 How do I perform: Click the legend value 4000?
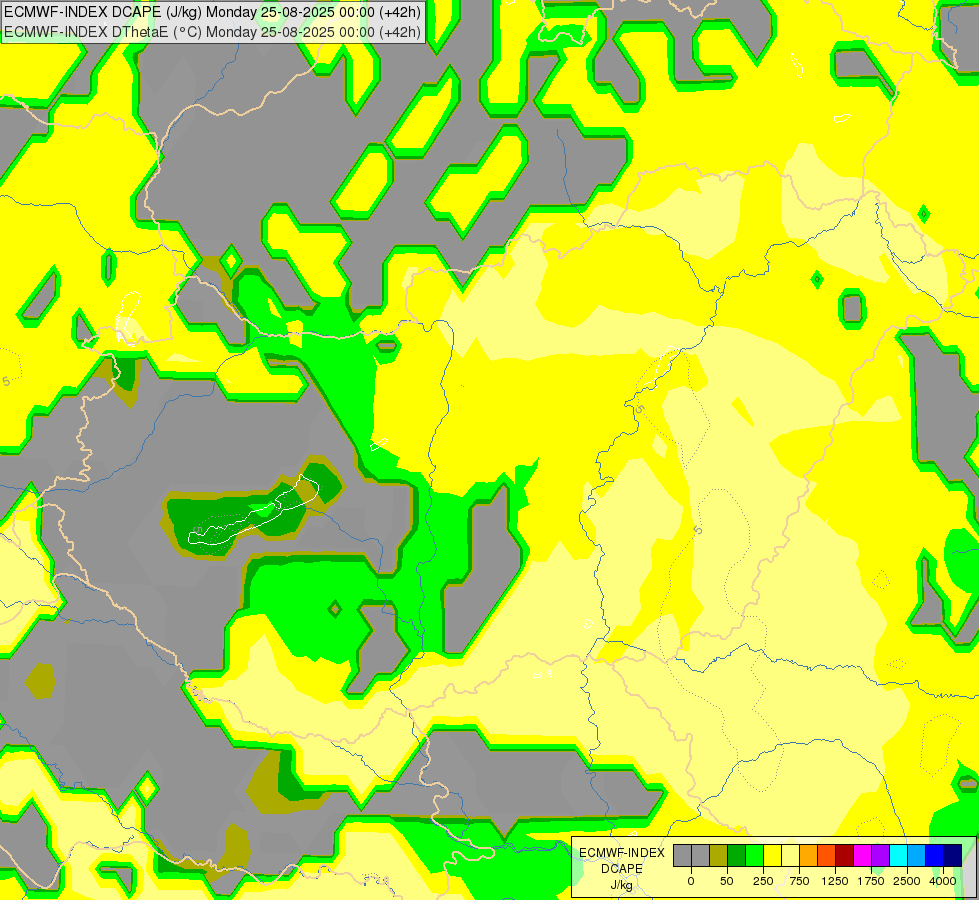coord(943,881)
